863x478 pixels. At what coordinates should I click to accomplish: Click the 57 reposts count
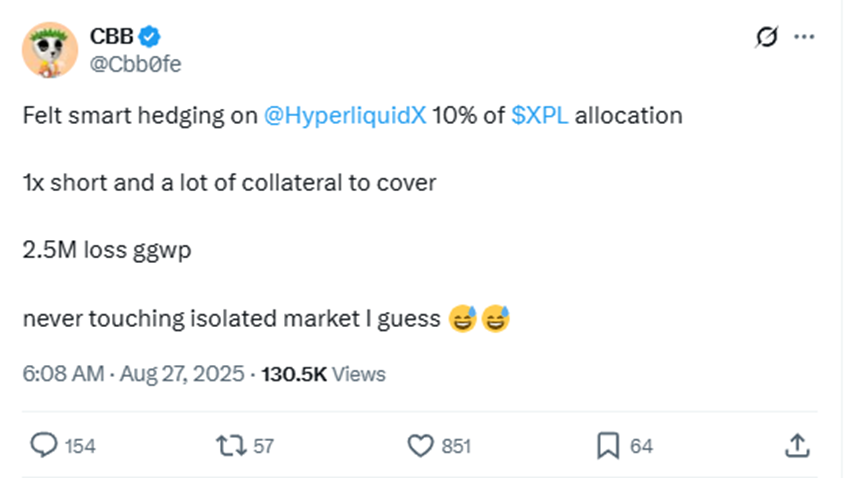coord(263,446)
